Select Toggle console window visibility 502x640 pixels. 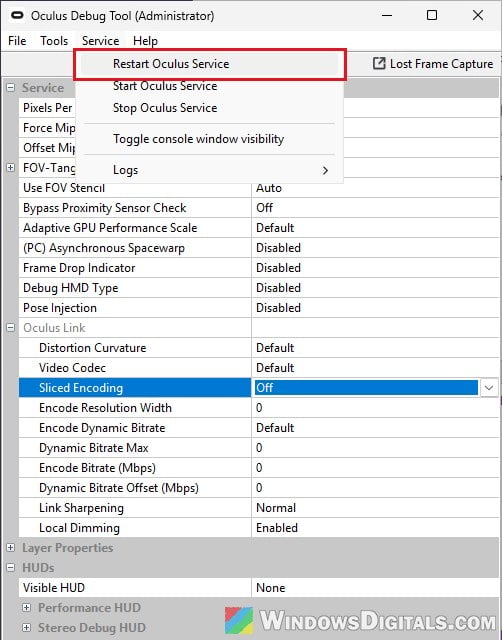click(210, 139)
